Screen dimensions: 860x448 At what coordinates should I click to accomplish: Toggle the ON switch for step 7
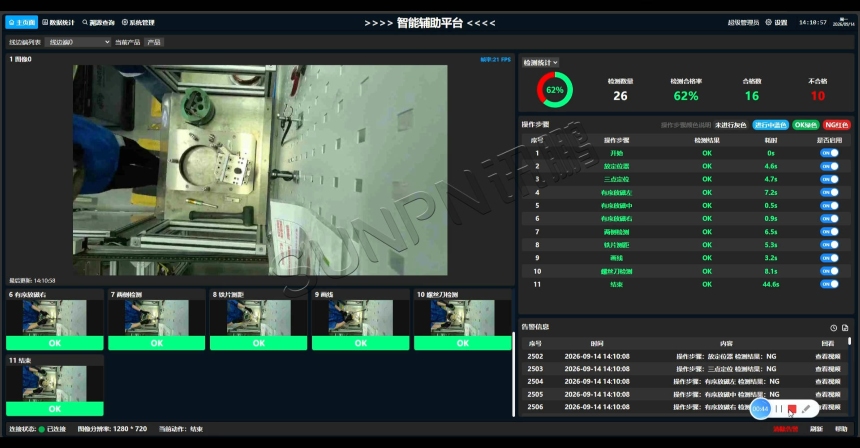829,231
